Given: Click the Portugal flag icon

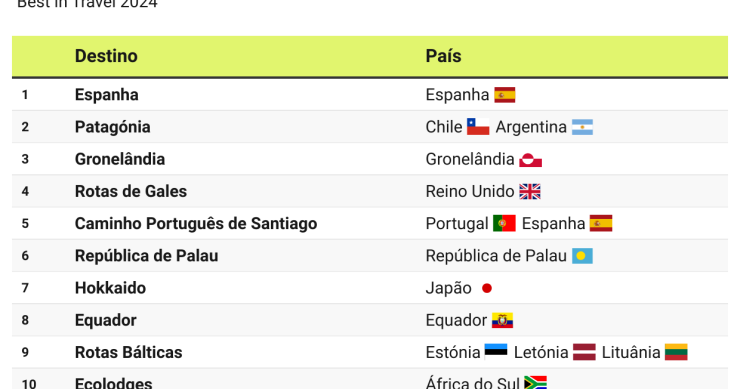Looking at the screenshot, I should coord(504,223).
